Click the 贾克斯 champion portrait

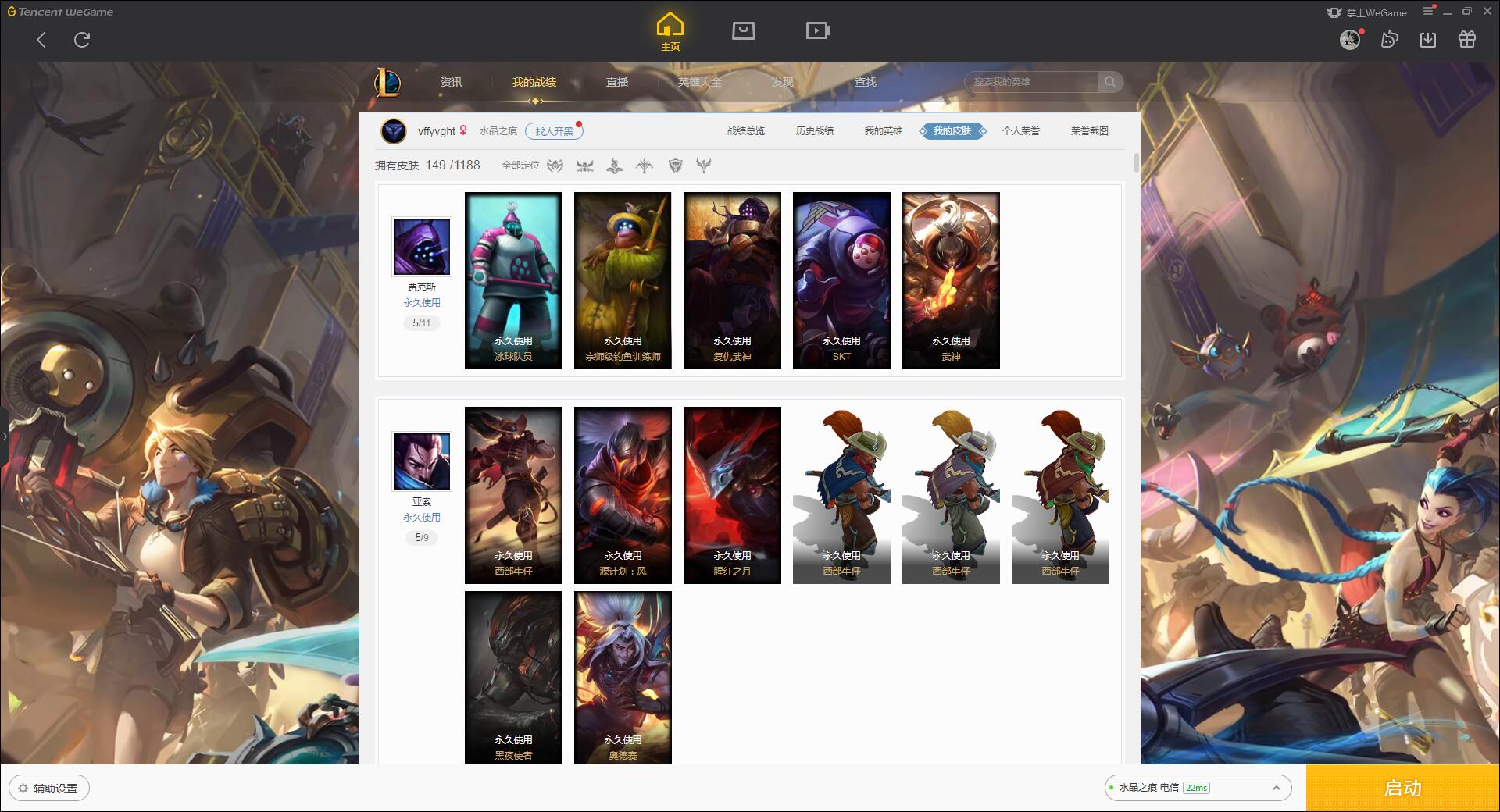422,246
